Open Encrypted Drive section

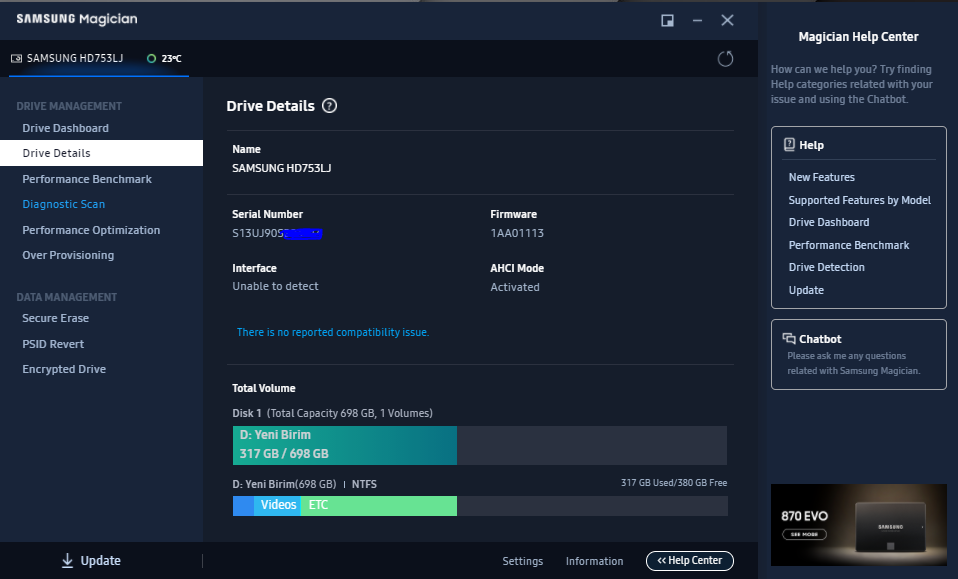(64, 369)
